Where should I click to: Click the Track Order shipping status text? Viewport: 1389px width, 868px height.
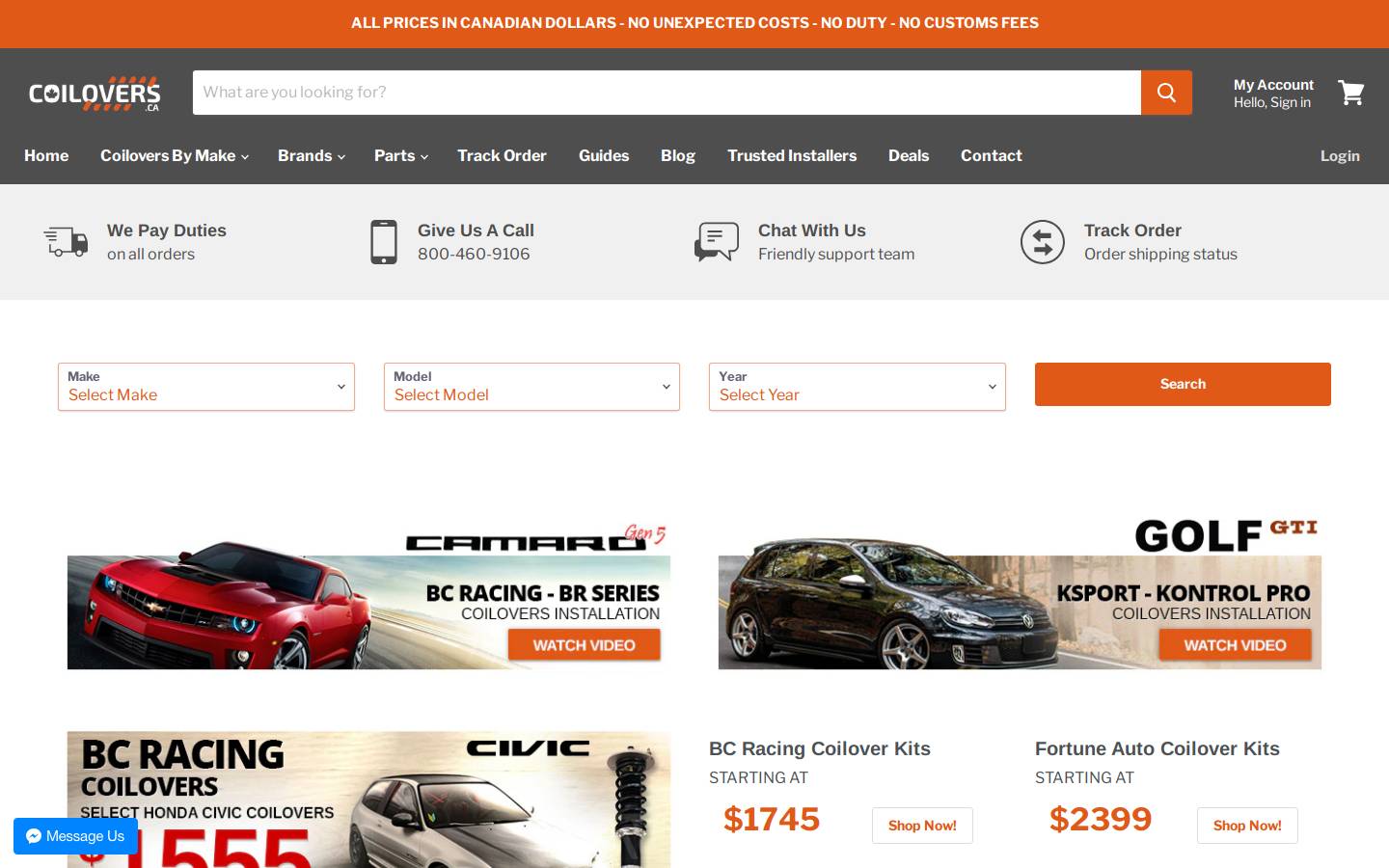[x=1160, y=254]
